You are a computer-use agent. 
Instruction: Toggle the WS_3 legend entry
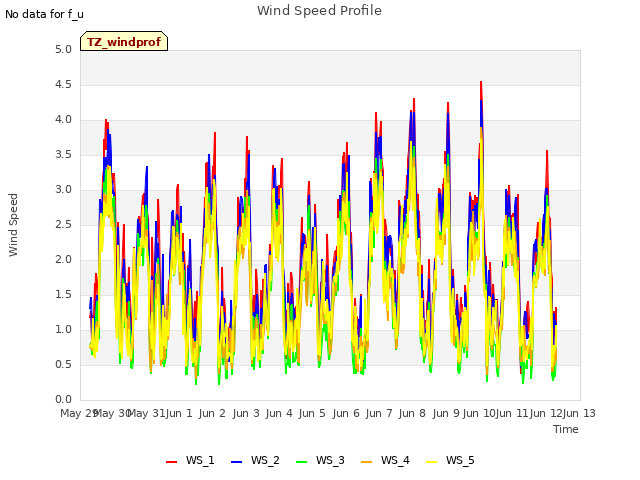pyautogui.click(x=320, y=460)
